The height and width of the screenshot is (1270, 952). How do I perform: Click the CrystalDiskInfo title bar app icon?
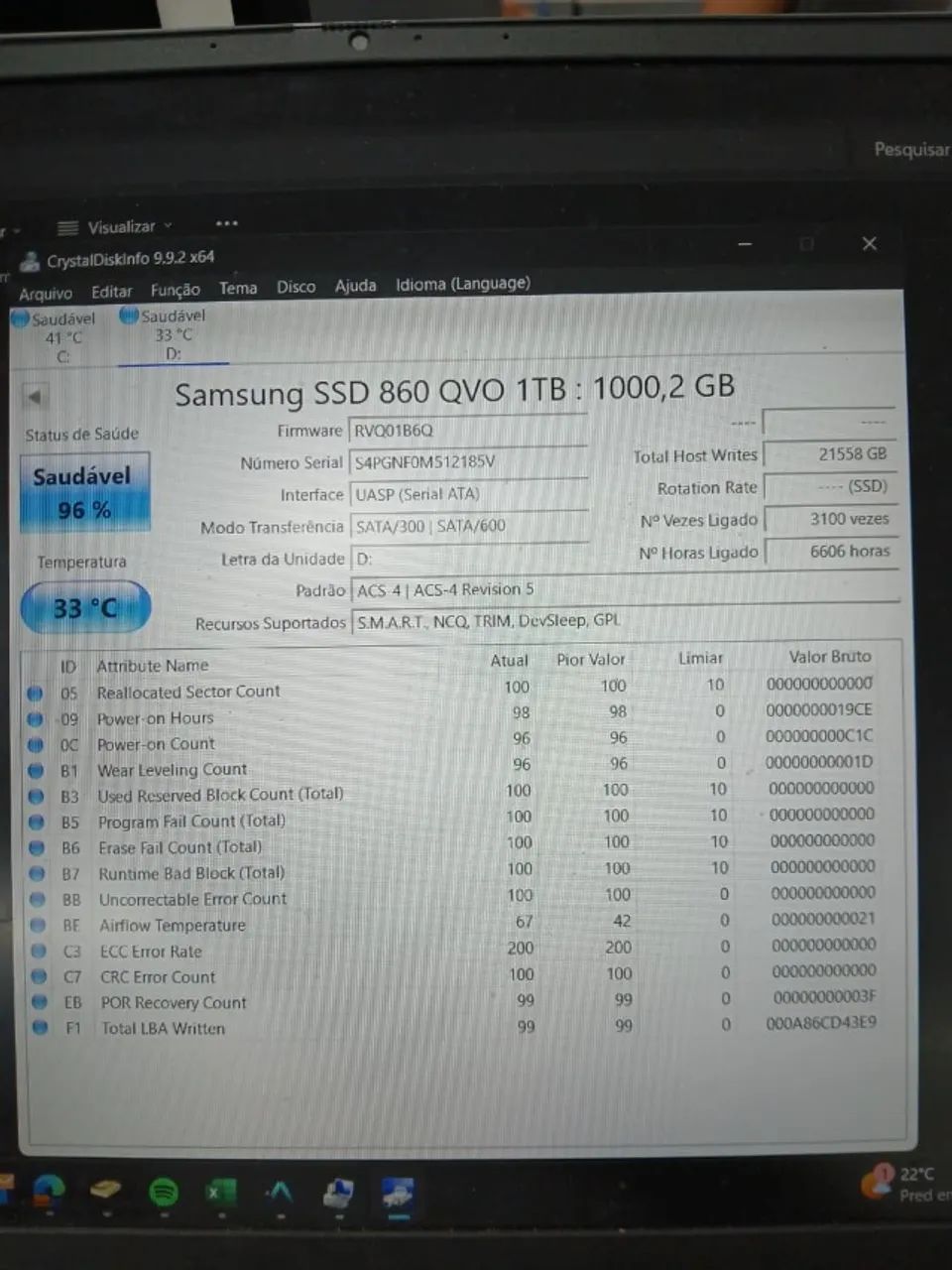coord(30,261)
